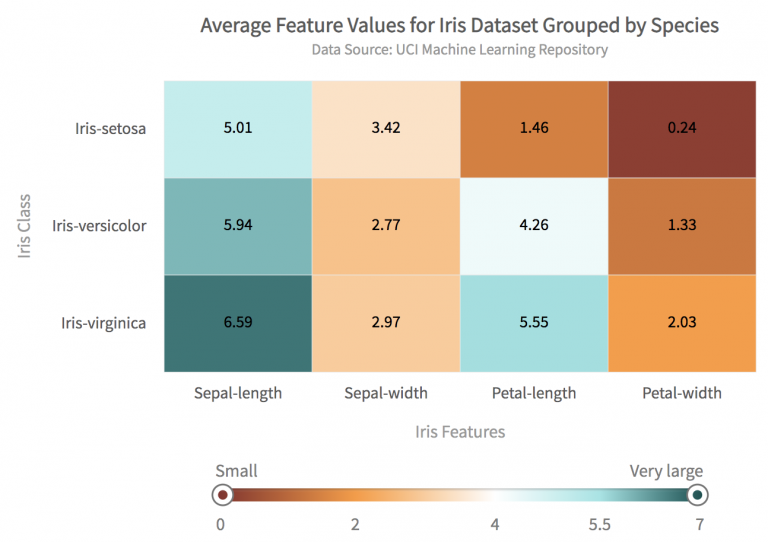Image resolution: width=768 pixels, height=542 pixels.
Task: Click the Iris-virginica Sepal-length cell 6.59
Action: (x=238, y=322)
